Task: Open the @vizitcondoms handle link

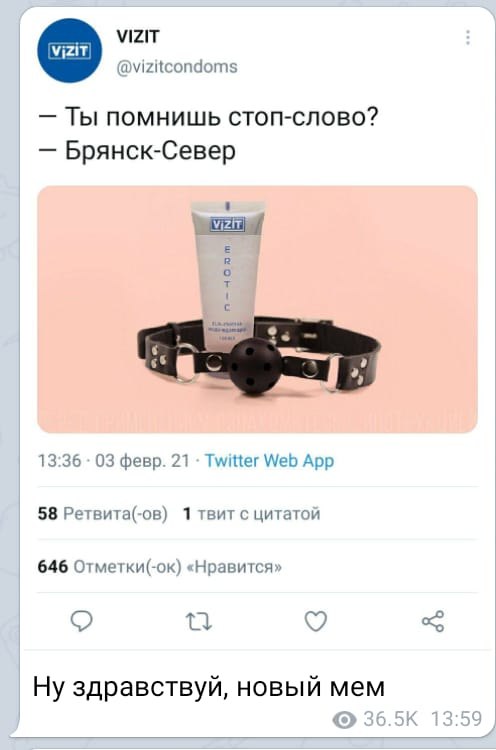Action: tap(177, 66)
